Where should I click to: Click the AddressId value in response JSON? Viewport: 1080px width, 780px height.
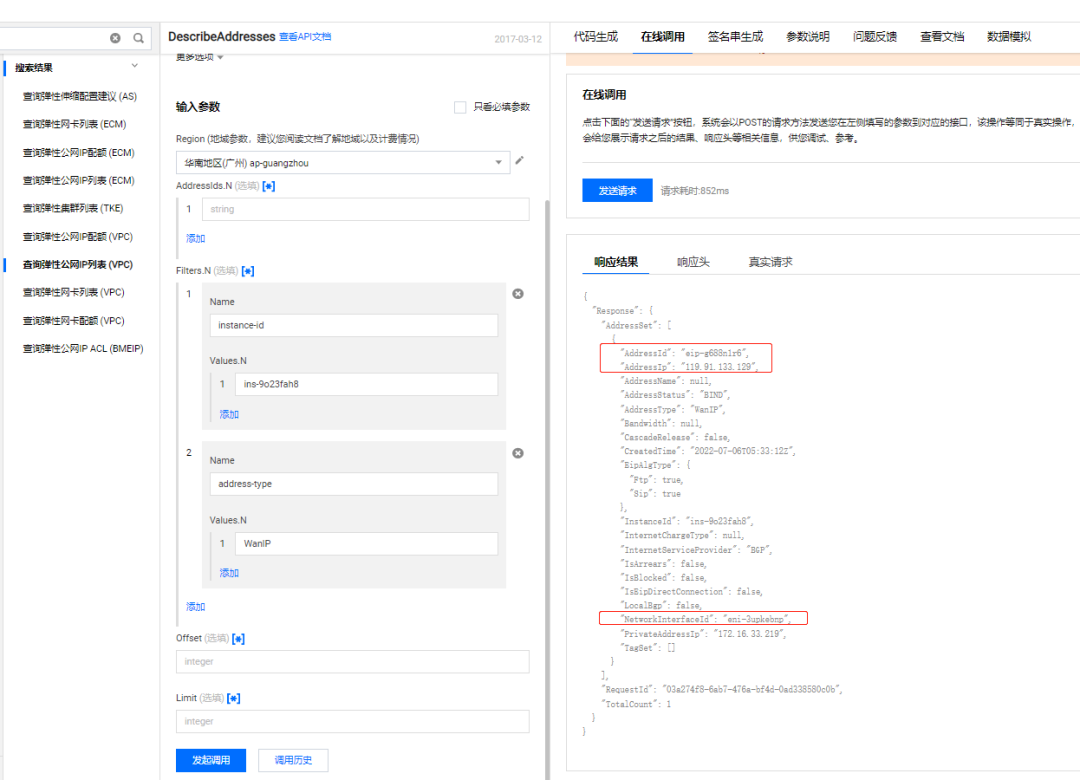pyautogui.click(x=714, y=353)
